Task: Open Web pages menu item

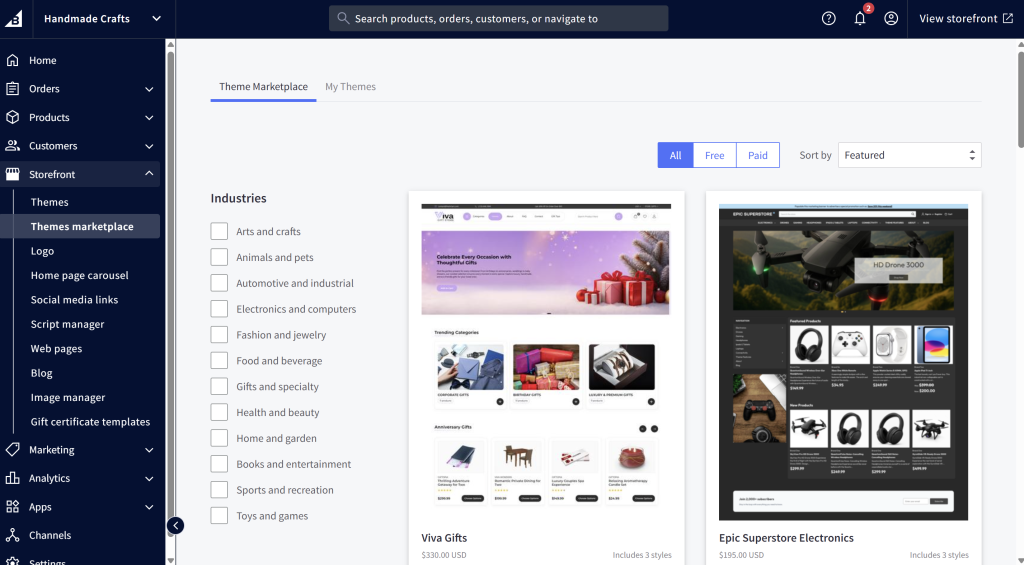Action: click(x=56, y=348)
